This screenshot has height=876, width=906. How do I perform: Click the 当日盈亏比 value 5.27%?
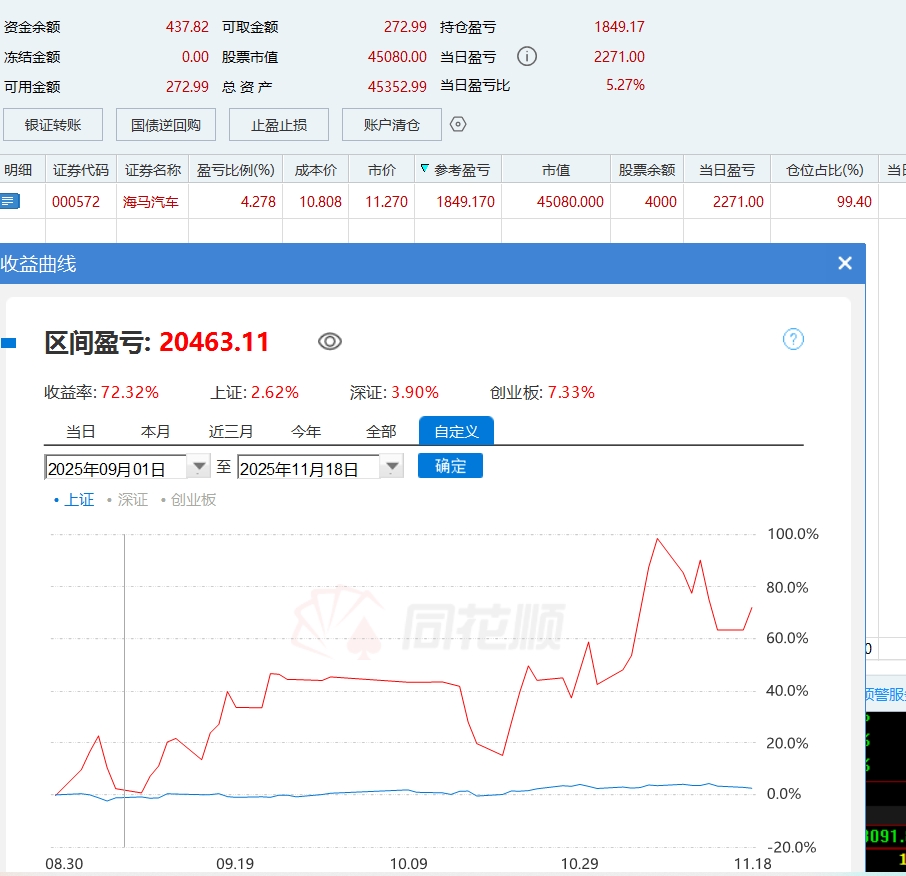(625, 85)
